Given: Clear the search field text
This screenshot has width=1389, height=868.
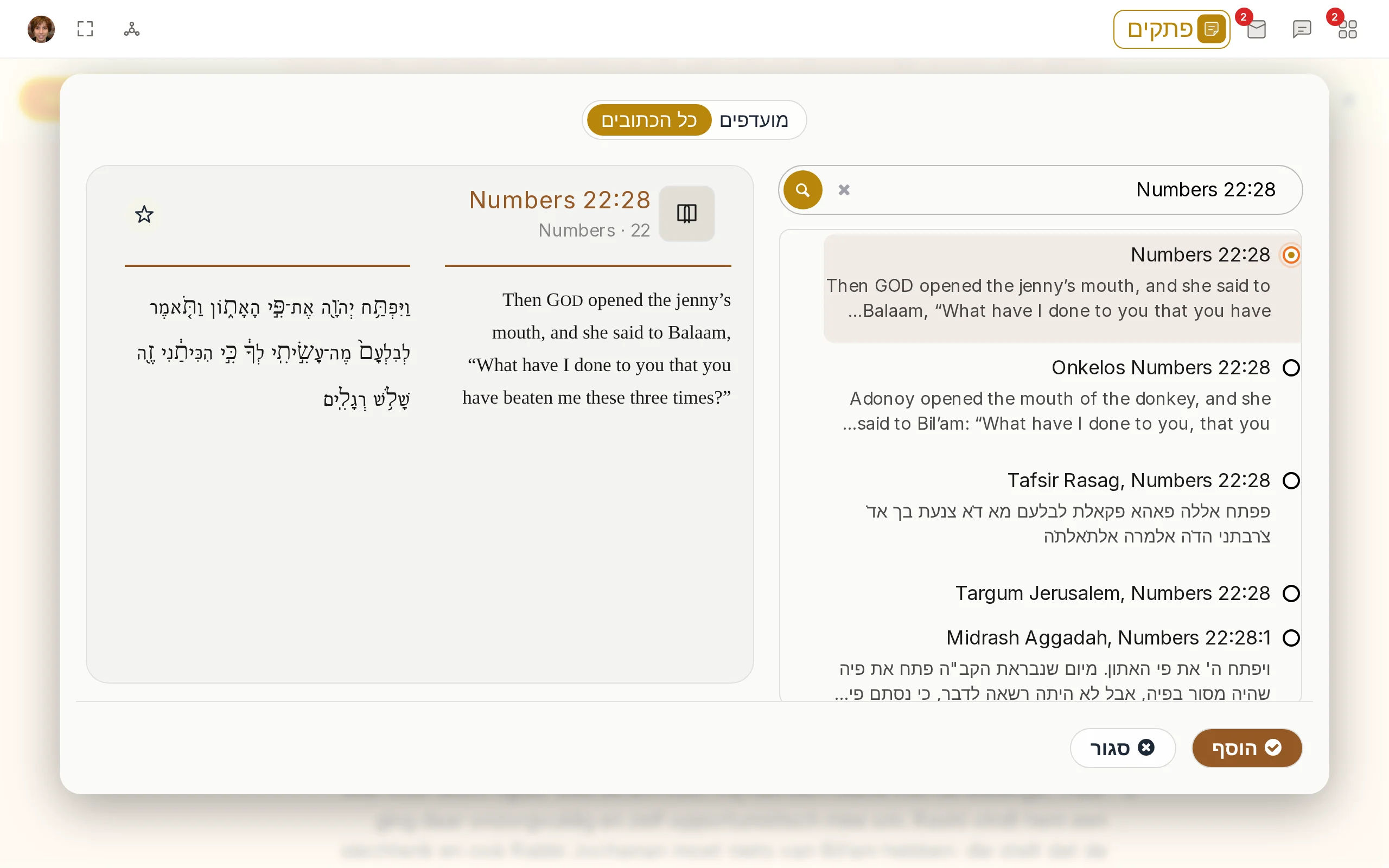Looking at the screenshot, I should coord(844,190).
